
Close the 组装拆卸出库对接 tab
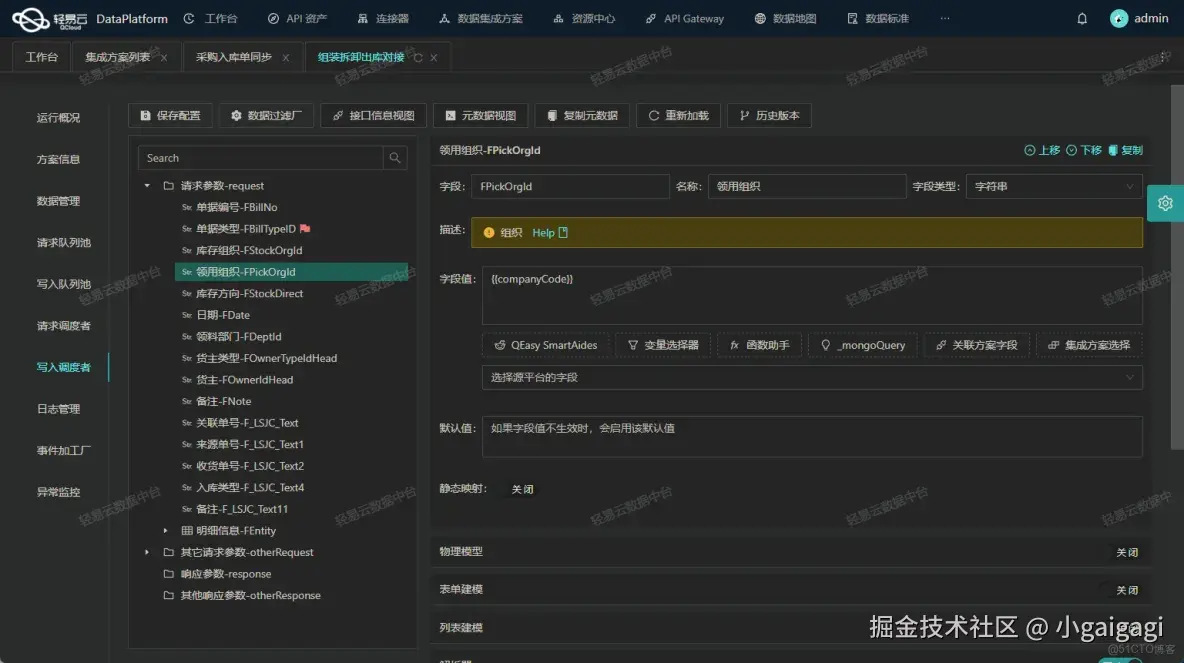pos(433,57)
